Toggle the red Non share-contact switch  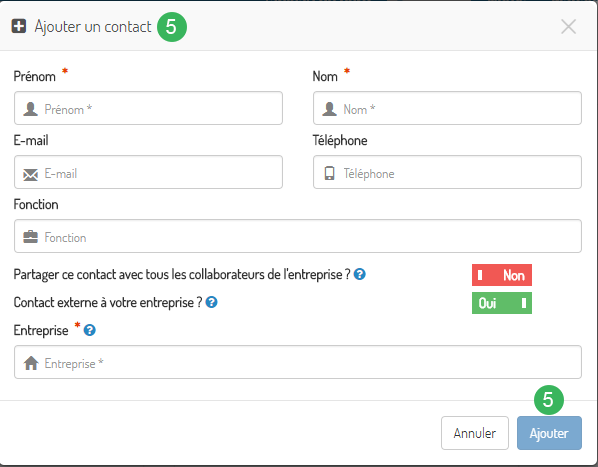pyautogui.click(x=502, y=275)
